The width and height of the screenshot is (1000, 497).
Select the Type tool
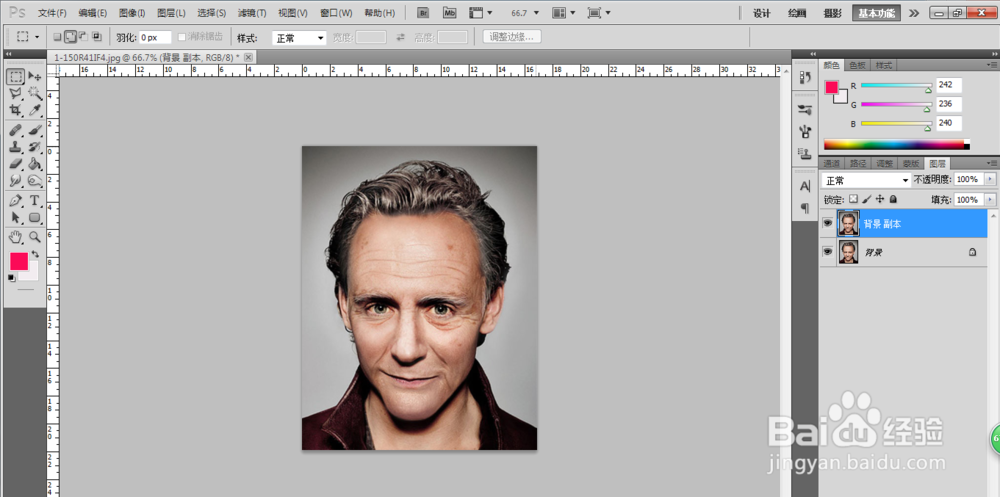coord(34,201)
